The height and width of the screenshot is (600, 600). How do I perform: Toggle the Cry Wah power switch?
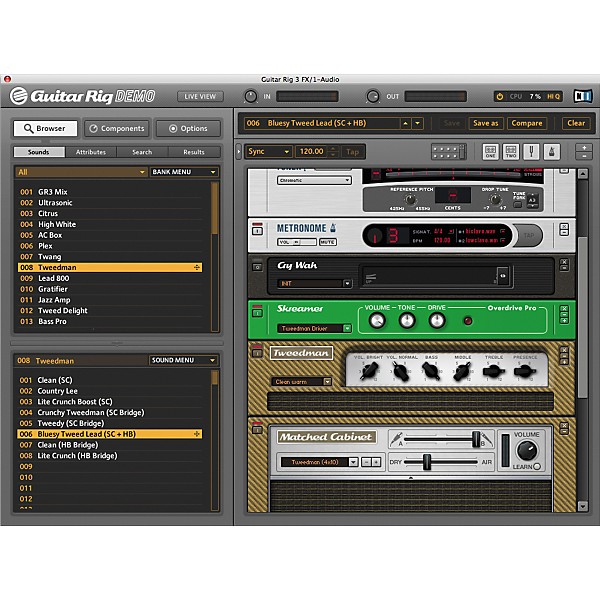pyautogui.click(x=258, y=267)
